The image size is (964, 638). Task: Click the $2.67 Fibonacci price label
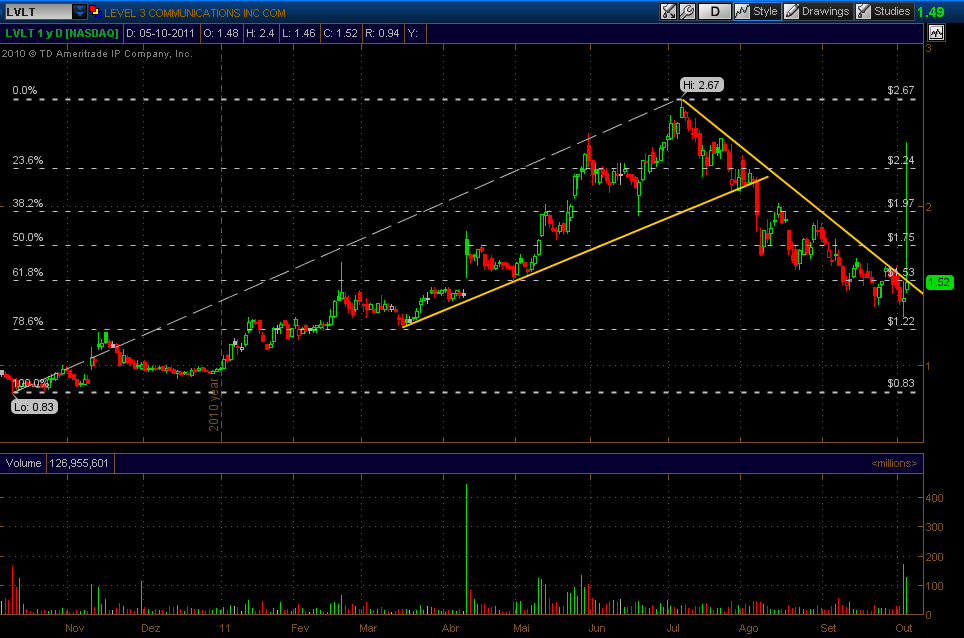(x=901, y=90)
